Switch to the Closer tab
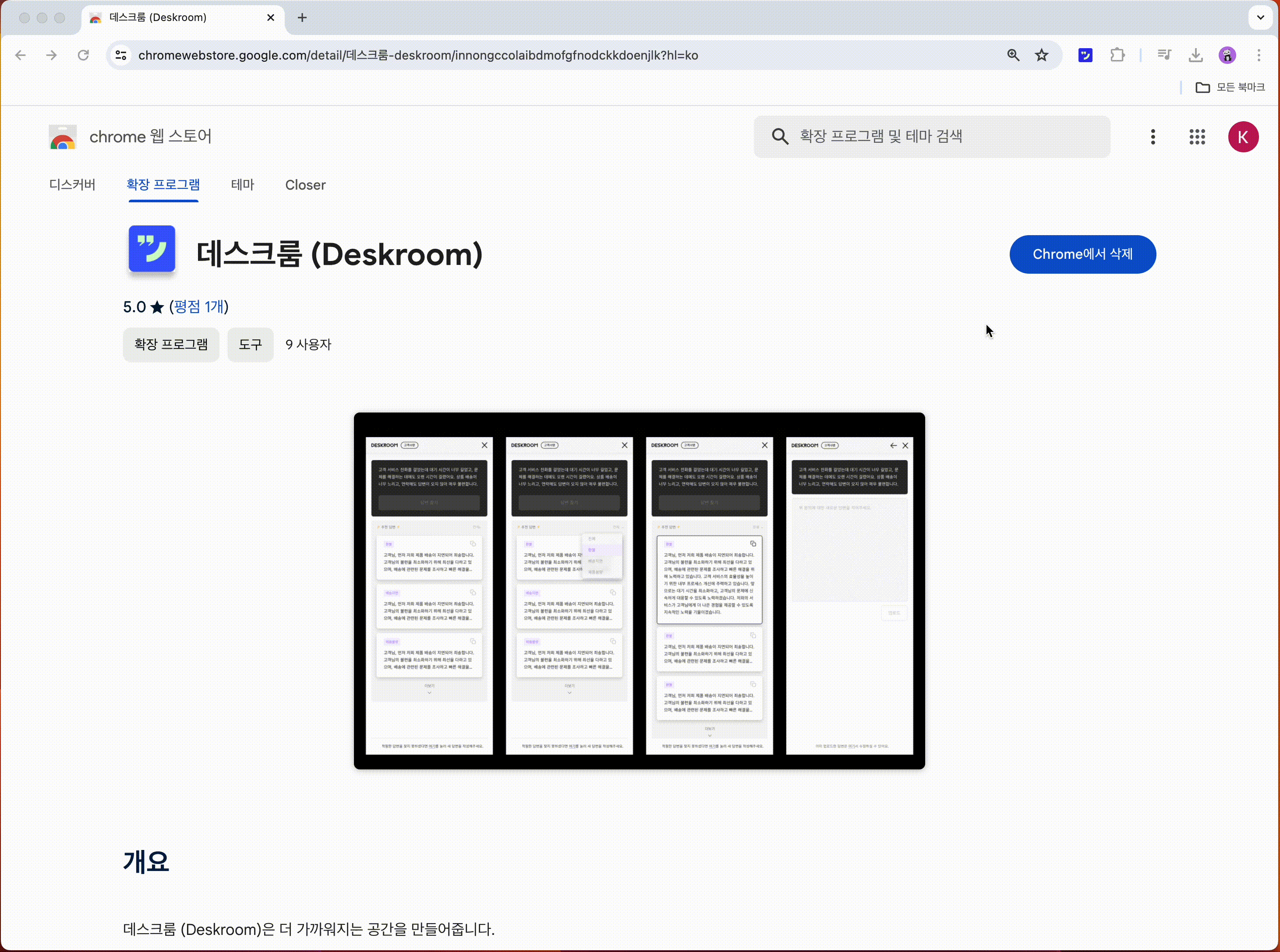The image size is (1280, 952). (x=305, y=185)
